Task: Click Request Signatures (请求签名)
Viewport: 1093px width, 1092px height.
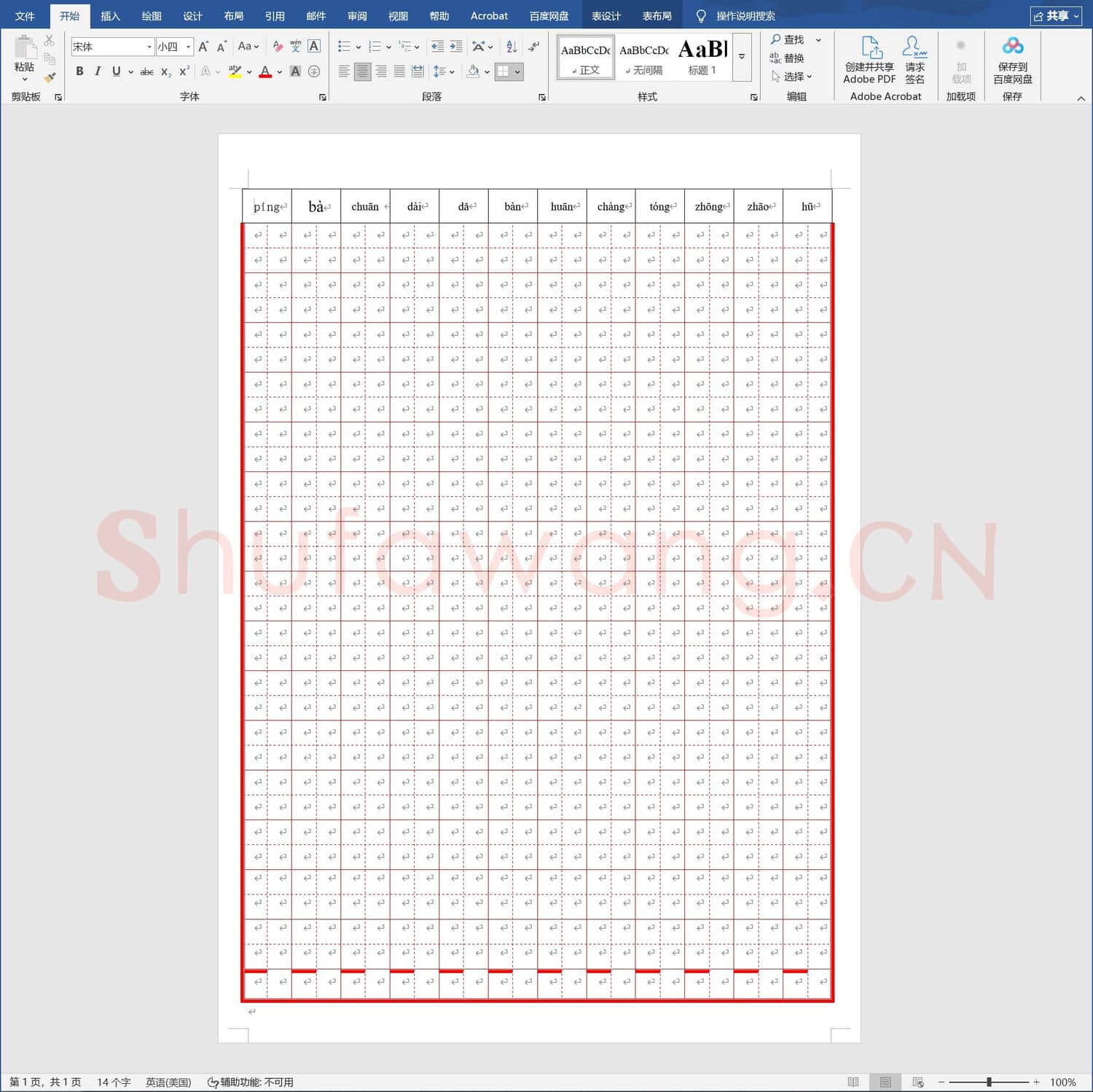Action: pyautogui.click(x=915, y=60)
